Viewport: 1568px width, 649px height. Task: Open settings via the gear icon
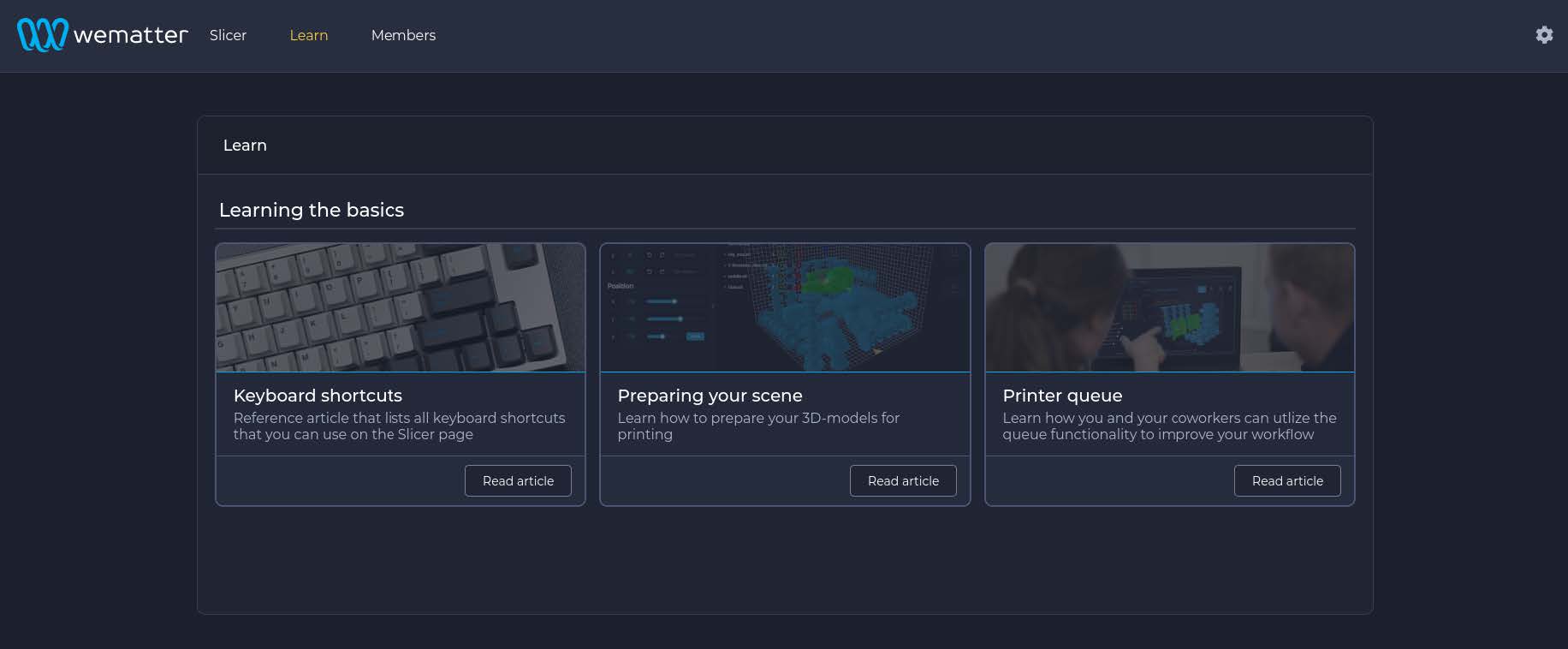(1544, 35)
